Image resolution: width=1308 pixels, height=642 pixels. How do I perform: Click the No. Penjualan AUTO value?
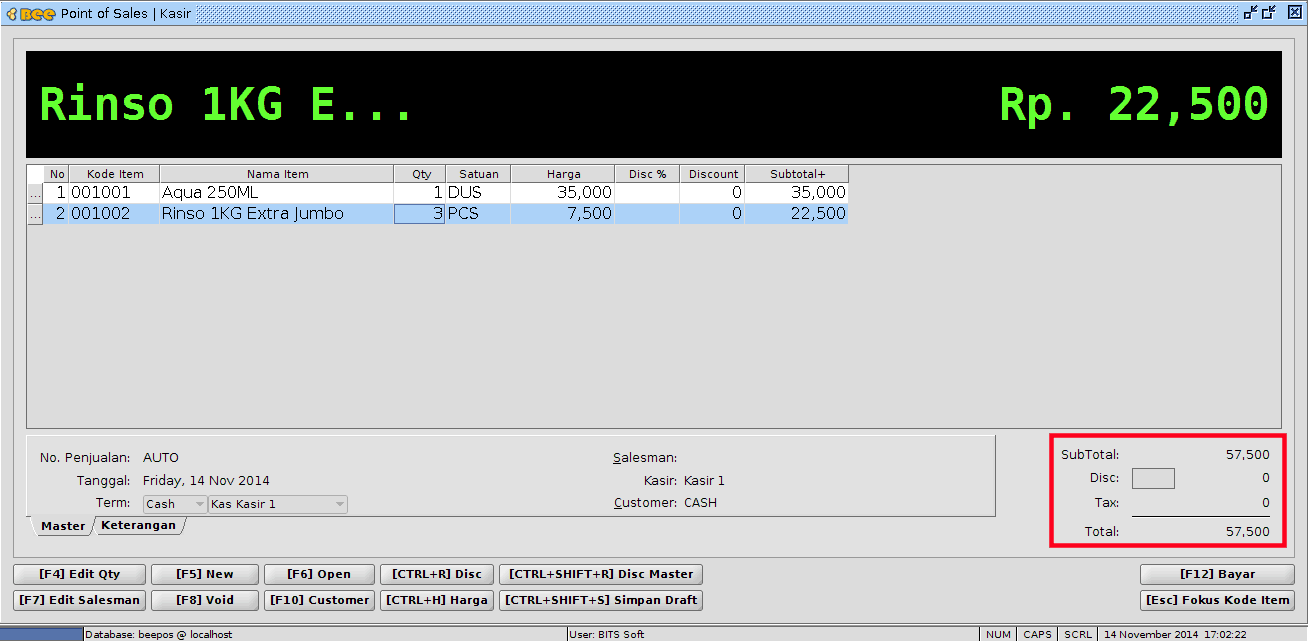161,458
